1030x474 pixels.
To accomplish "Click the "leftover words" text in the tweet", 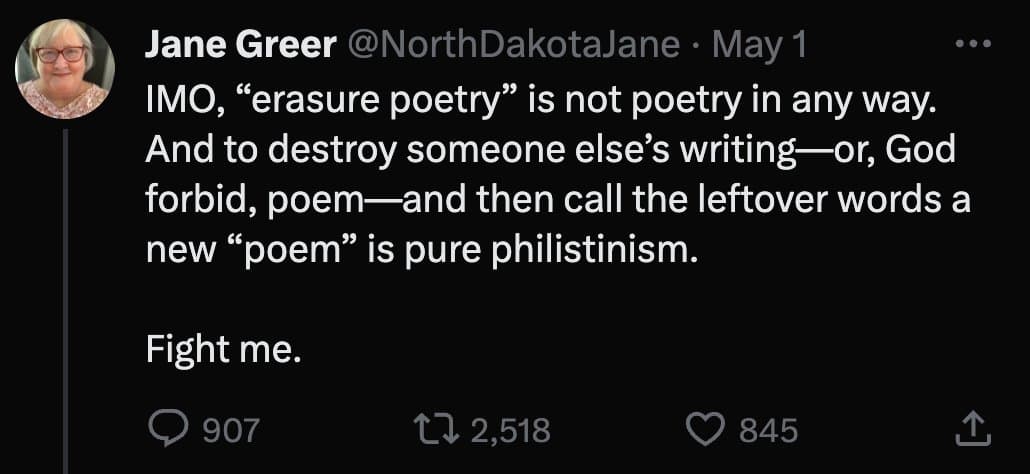I will pyautogui.click(x=832, y=200).
